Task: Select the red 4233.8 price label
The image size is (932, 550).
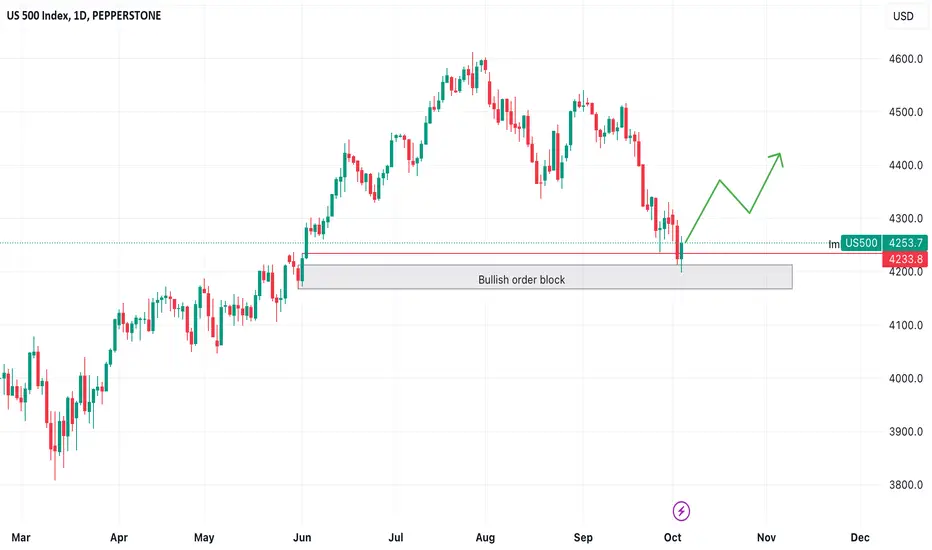Action: click(x=905, y=259)
